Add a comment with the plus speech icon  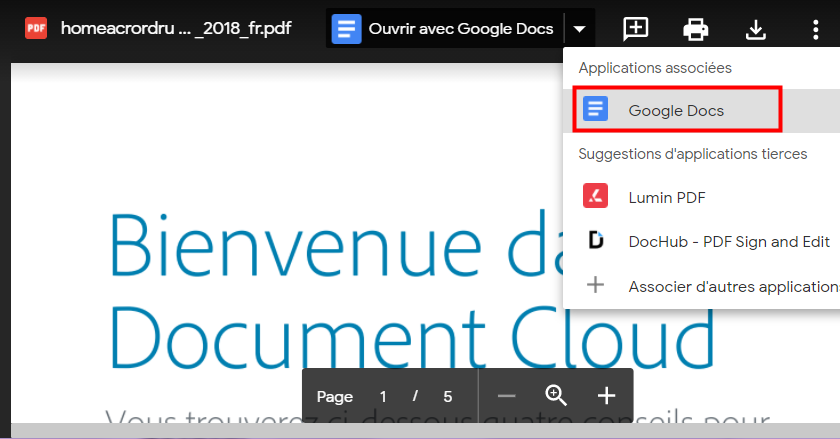click(636, 29)
